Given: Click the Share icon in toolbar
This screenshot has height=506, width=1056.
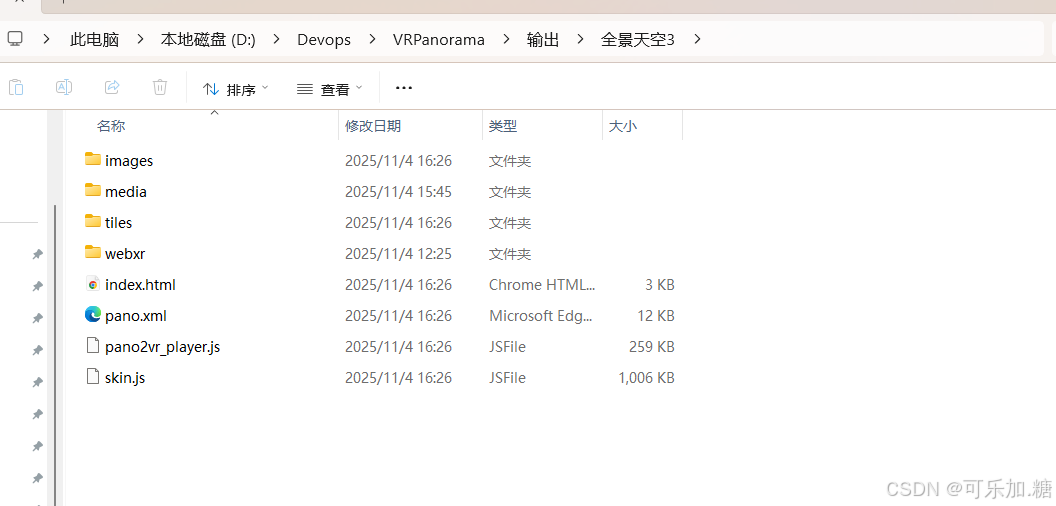Looking at the screenshot, I should pos(112,87).
